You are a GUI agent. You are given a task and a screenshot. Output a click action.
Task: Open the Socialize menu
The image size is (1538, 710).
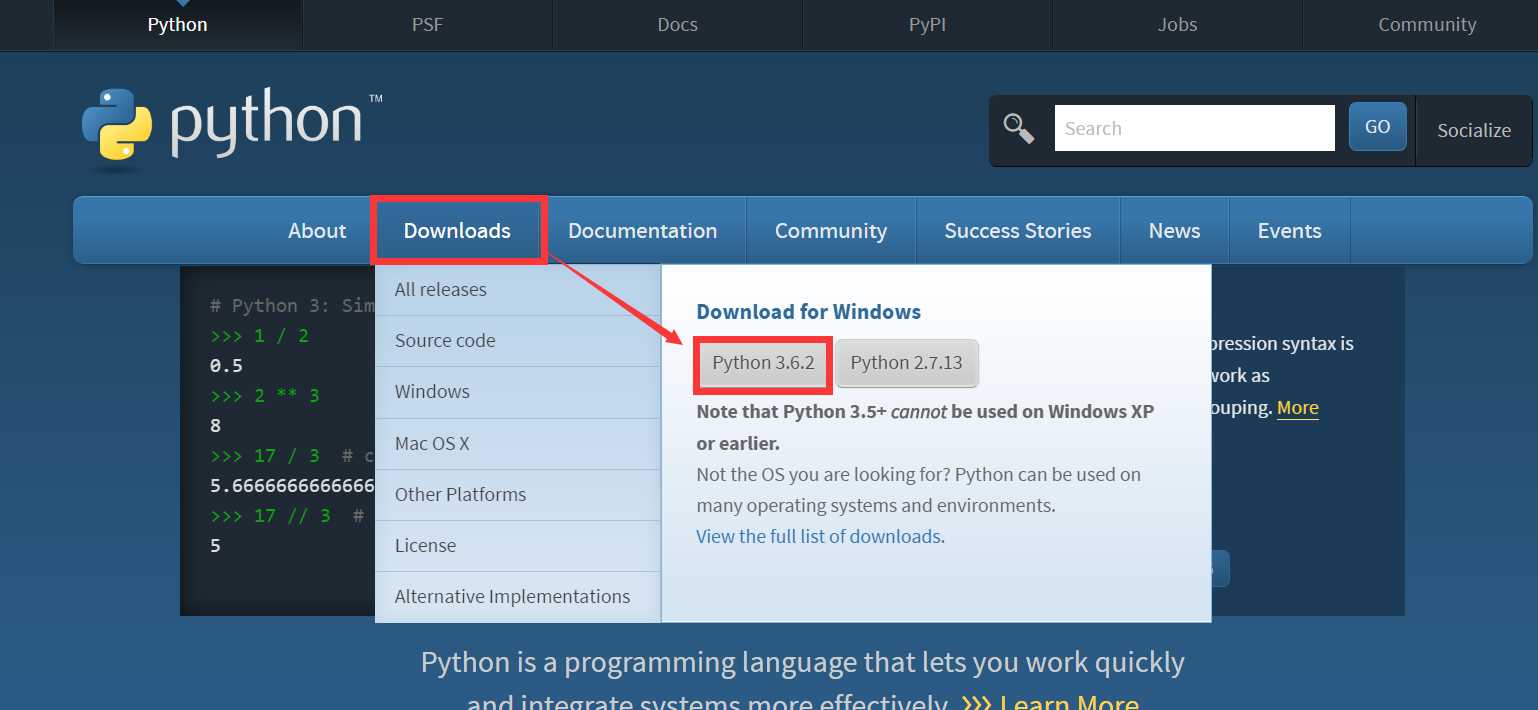click(1474, 130)
